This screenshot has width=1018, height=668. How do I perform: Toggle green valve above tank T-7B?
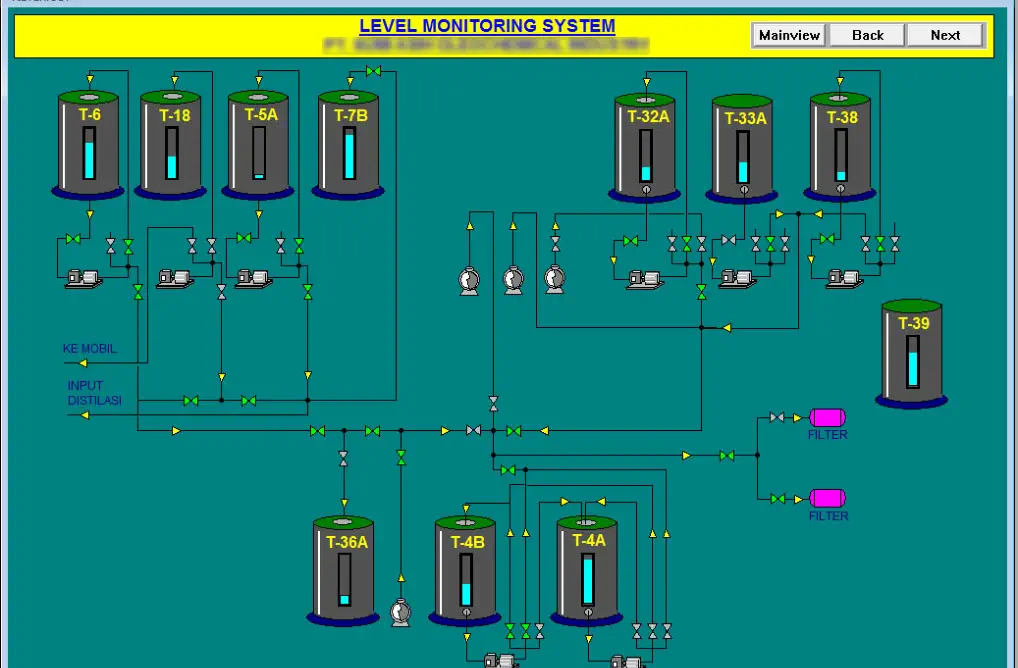click(x=373, y=71)
